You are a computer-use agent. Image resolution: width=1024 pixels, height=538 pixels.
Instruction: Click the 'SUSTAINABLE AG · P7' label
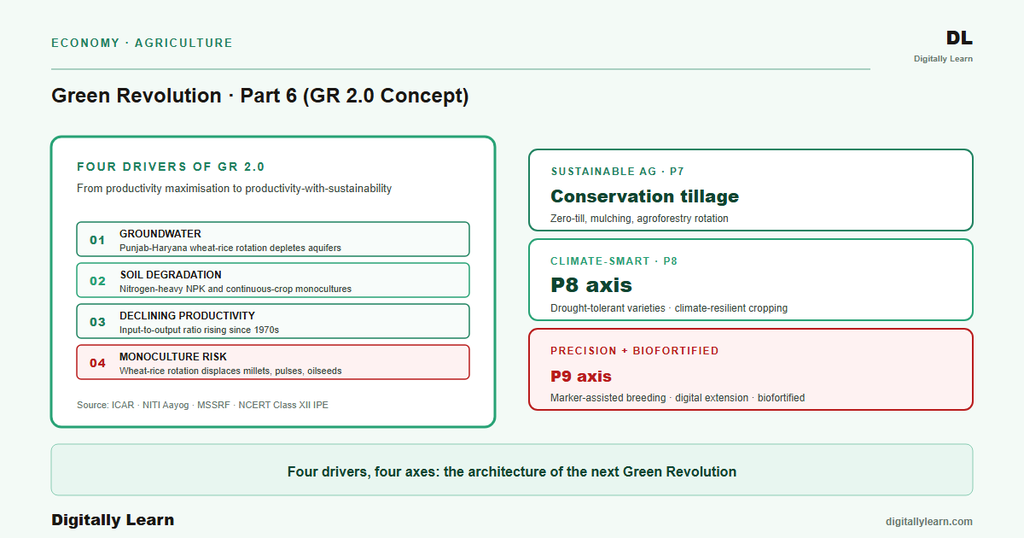point(617,171)
